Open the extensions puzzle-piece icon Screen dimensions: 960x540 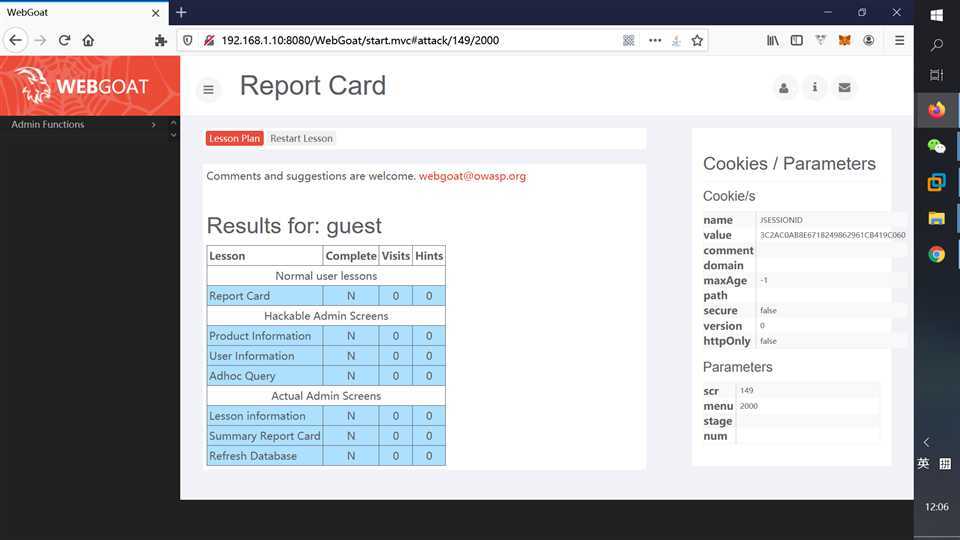(160, 40)
